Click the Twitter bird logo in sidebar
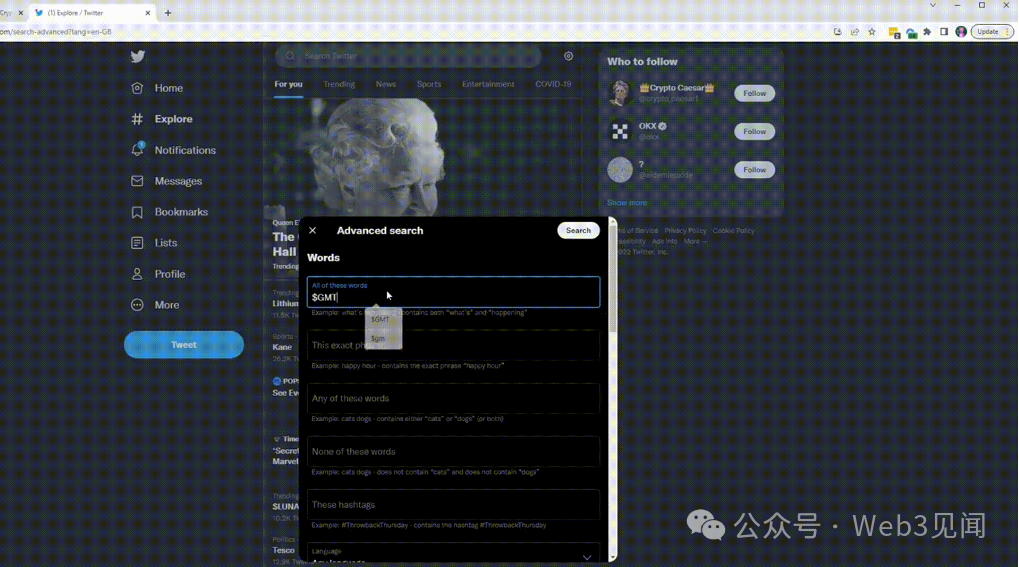 coord(138,57)
